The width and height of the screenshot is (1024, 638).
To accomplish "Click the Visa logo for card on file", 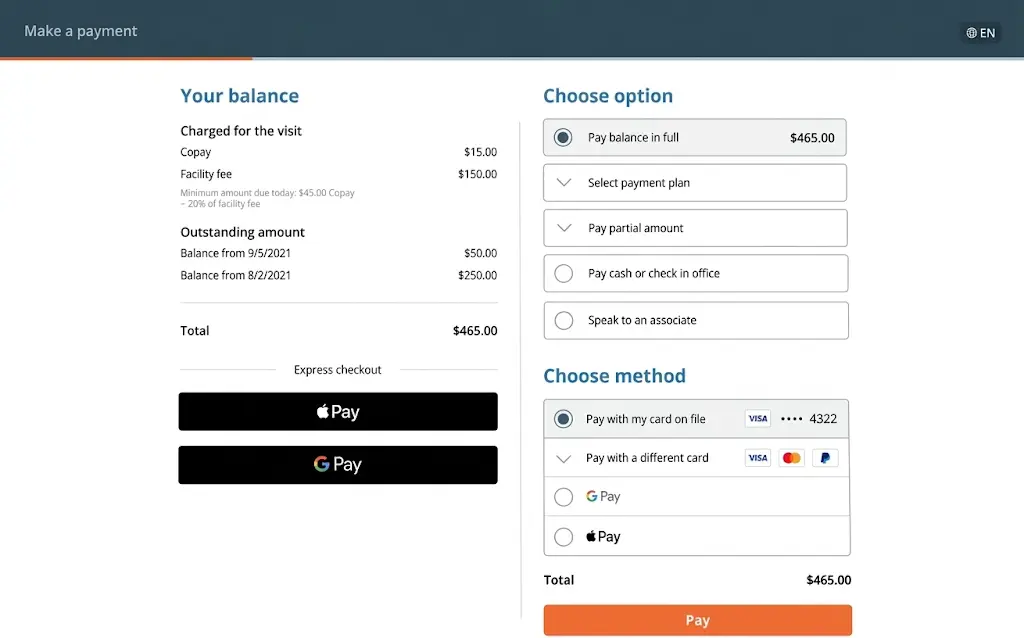I will pyautogui.click(x=758, y=419).
